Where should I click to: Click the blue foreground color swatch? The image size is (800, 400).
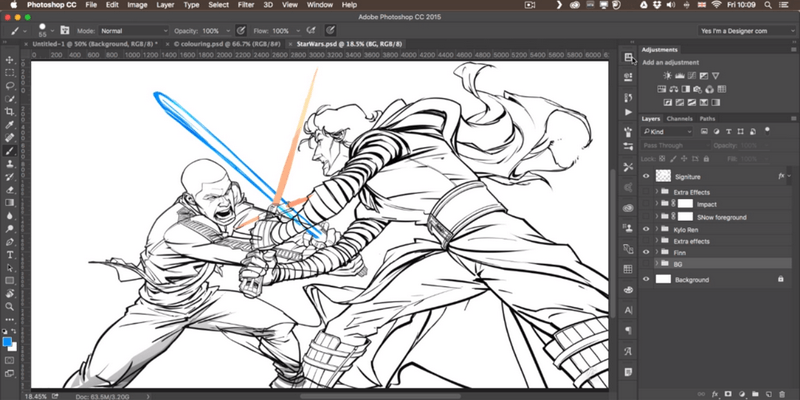[x=7, y=343]
